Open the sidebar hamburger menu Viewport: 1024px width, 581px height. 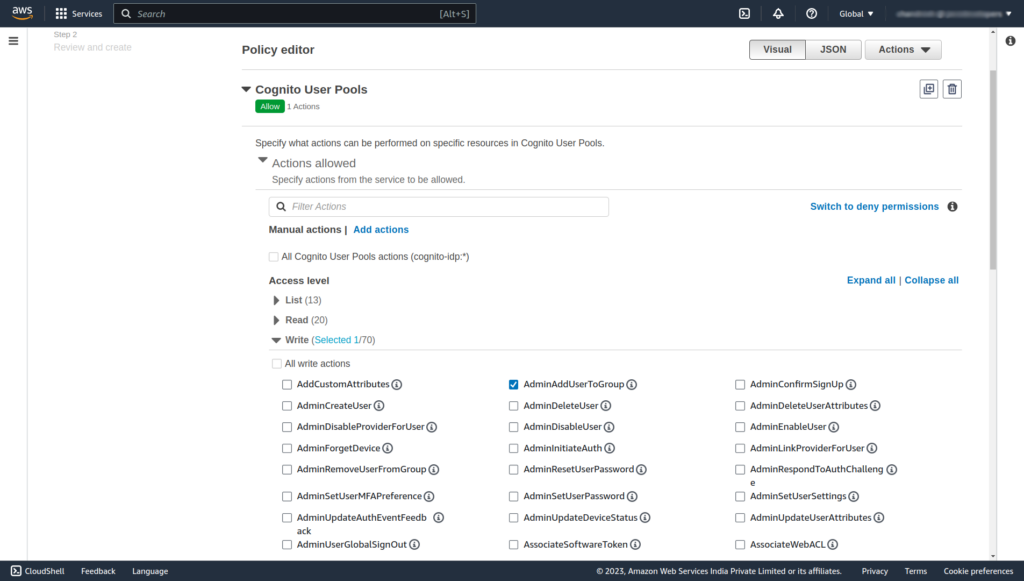pos(13,41)
